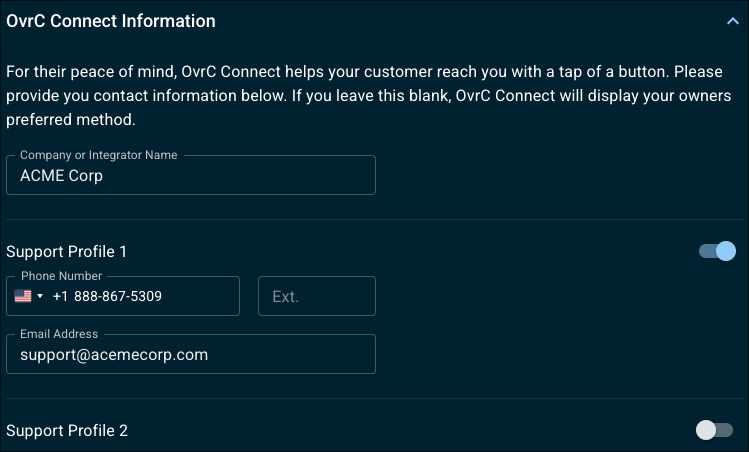This screenshot has width=749, height=452.
Task: Click the Email Address field label
Action: (x=59, y=334)
